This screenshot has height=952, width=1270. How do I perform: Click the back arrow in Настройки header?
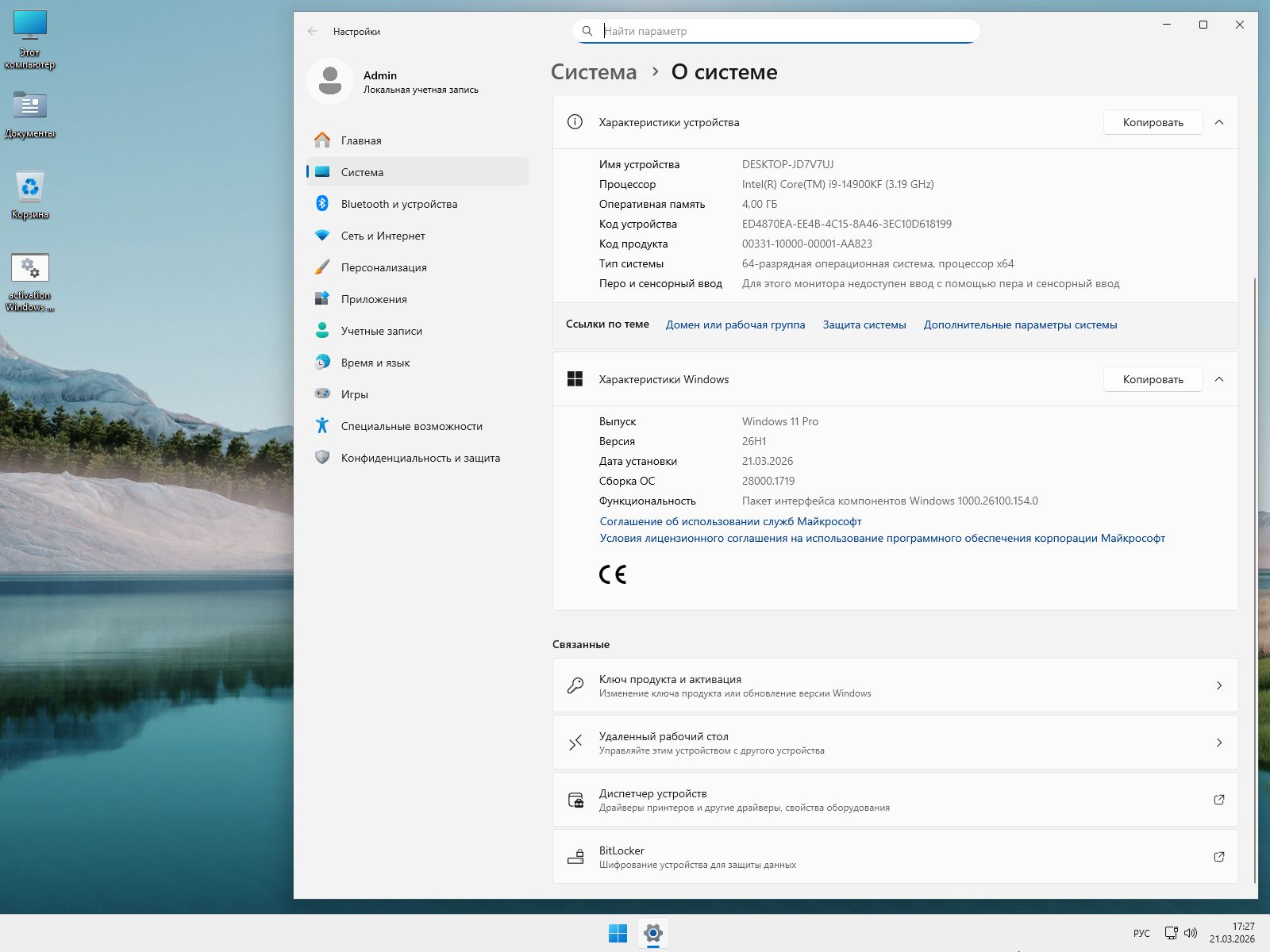[x=313, y=32]
